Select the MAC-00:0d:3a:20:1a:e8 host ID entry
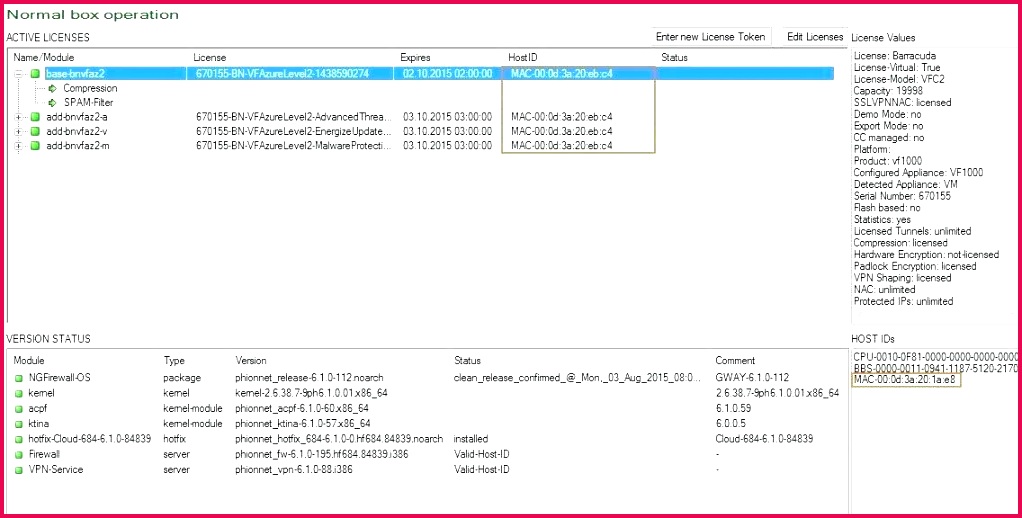The height and width of the screenshot is (518, 1022). point(905,380)
